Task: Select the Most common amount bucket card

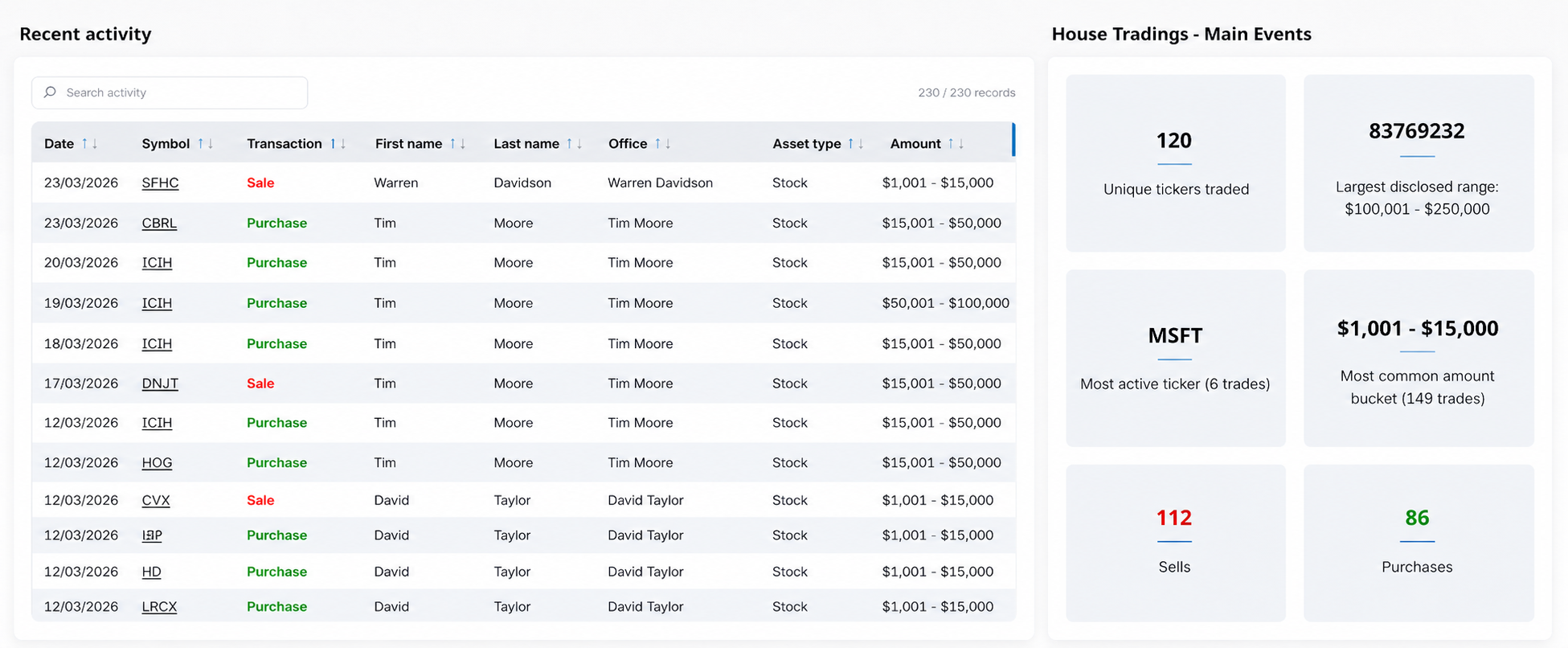Action: coord(1419,358)
